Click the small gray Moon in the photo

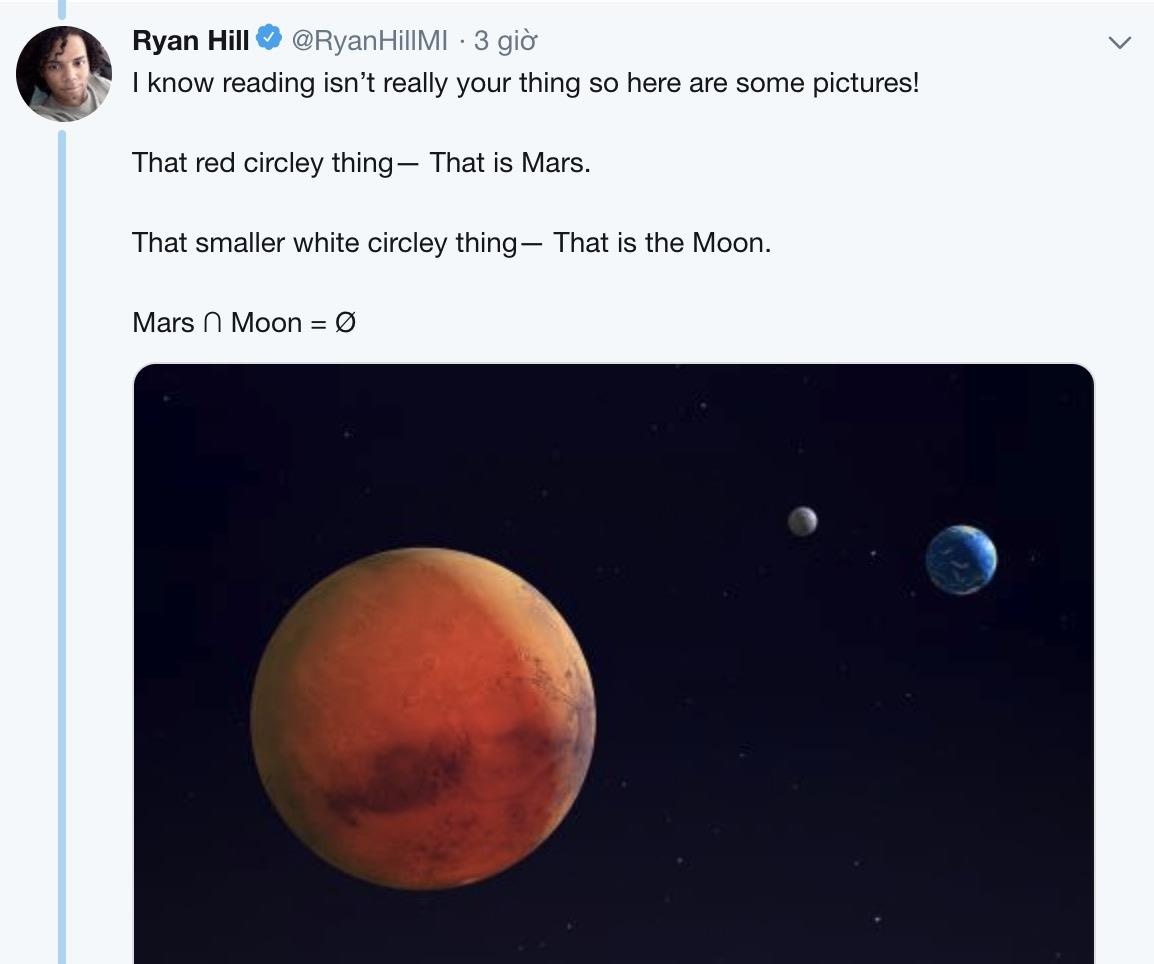coord(802,521)
